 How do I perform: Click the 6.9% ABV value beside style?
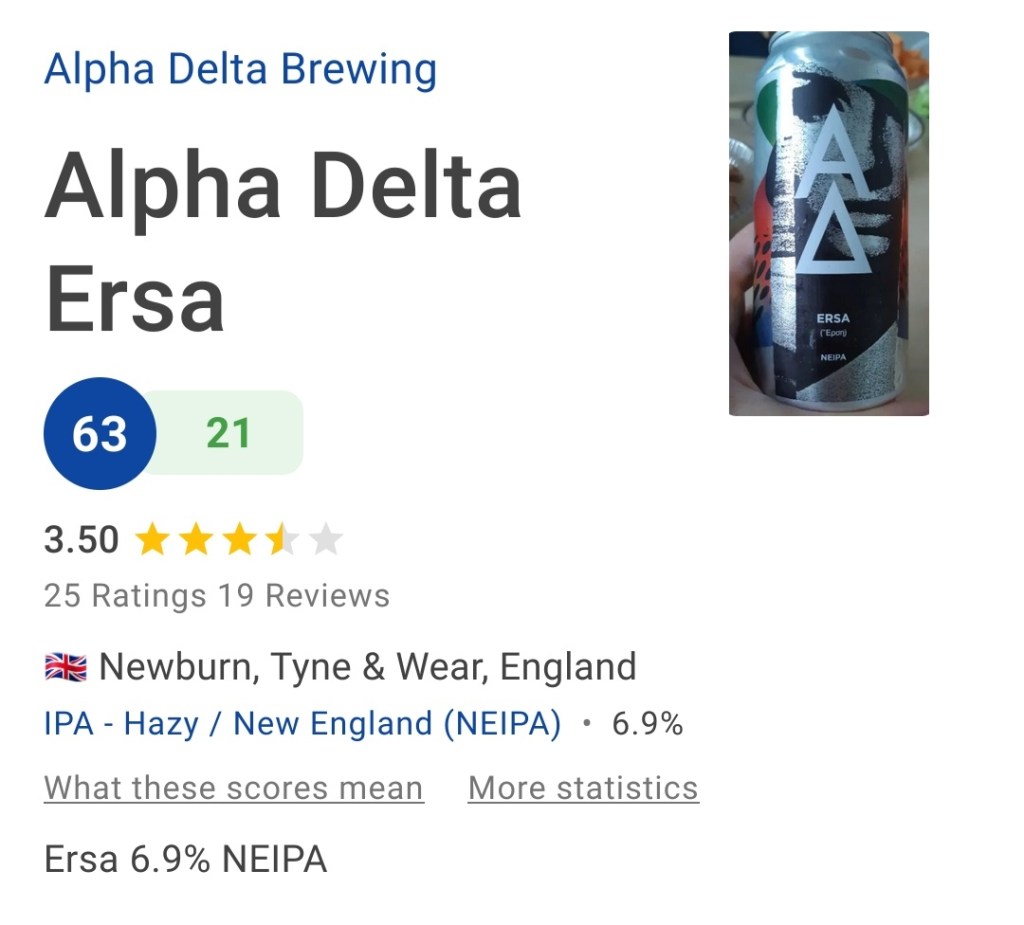(647, 723)
